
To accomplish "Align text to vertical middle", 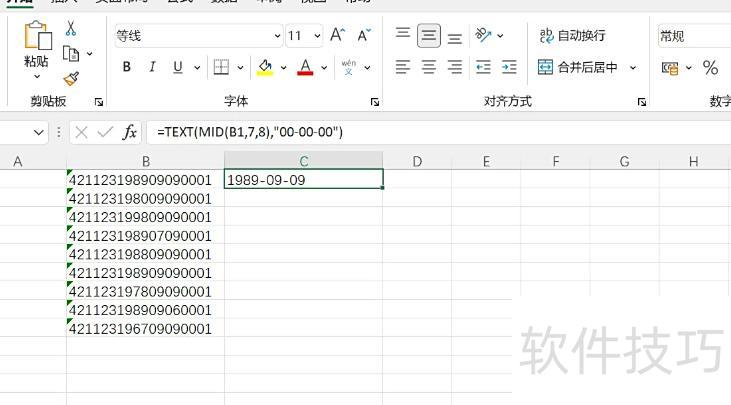I will 429,35.
